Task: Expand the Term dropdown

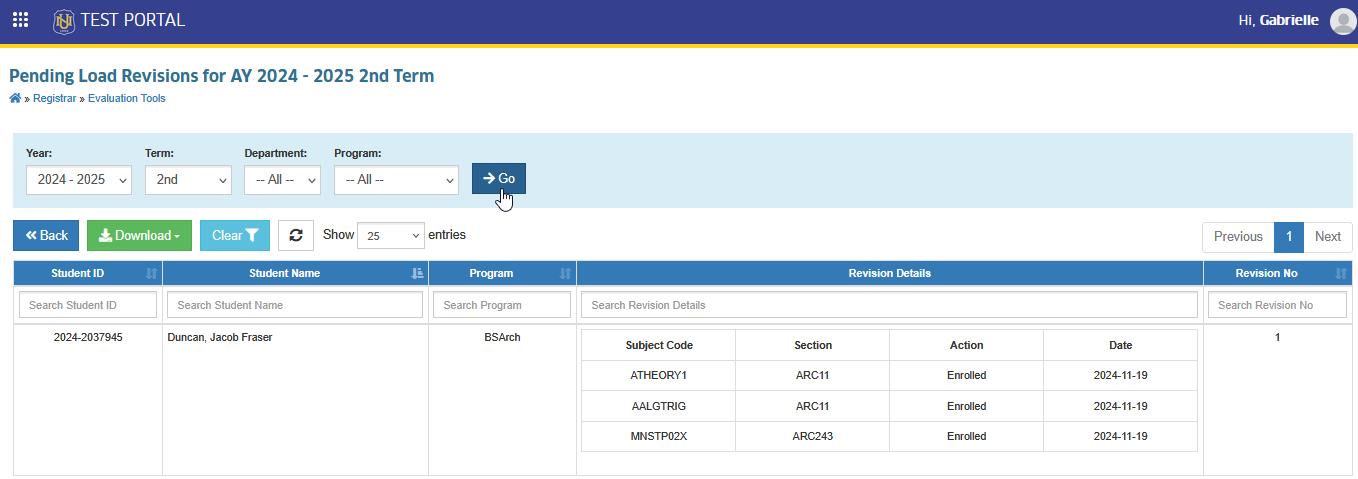Action: pyautogui.click(x=188, y=180)
